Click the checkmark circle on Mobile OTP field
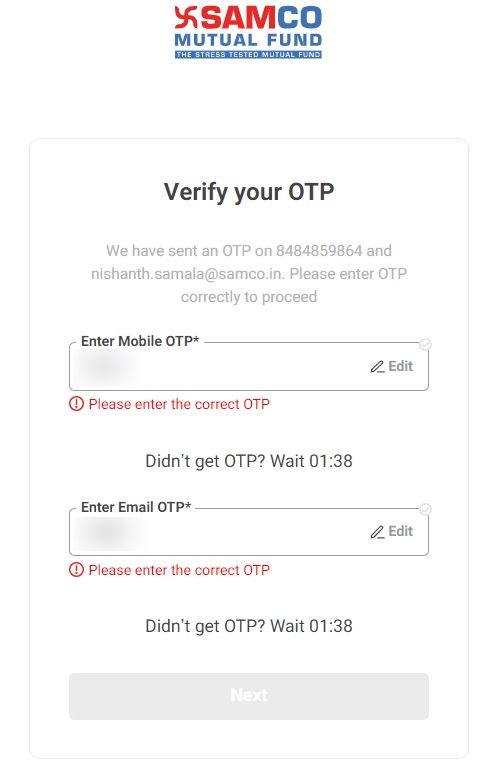Image resolution: width=492 pixels, height=766 pixels. [426, 344]
